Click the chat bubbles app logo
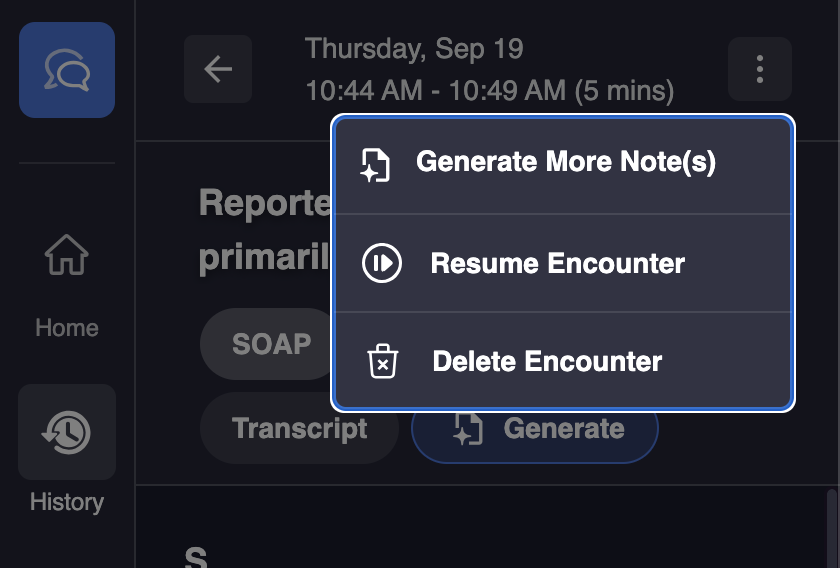Image resolution: width=840 pixels, height=568 pixels. point(67,70)
